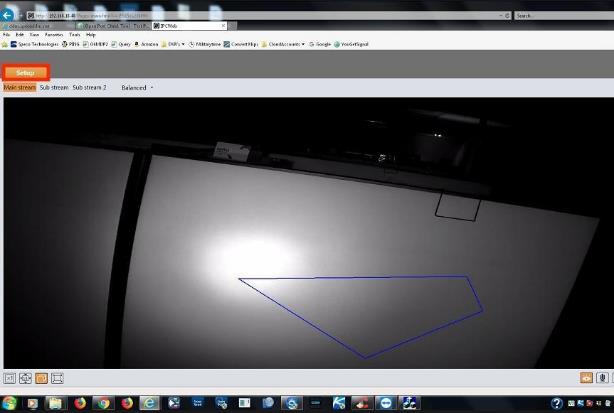Toggle the orange highlighted view icon
Screen dimensions: 614x413
pyautogui.click(x=41, y=378)
